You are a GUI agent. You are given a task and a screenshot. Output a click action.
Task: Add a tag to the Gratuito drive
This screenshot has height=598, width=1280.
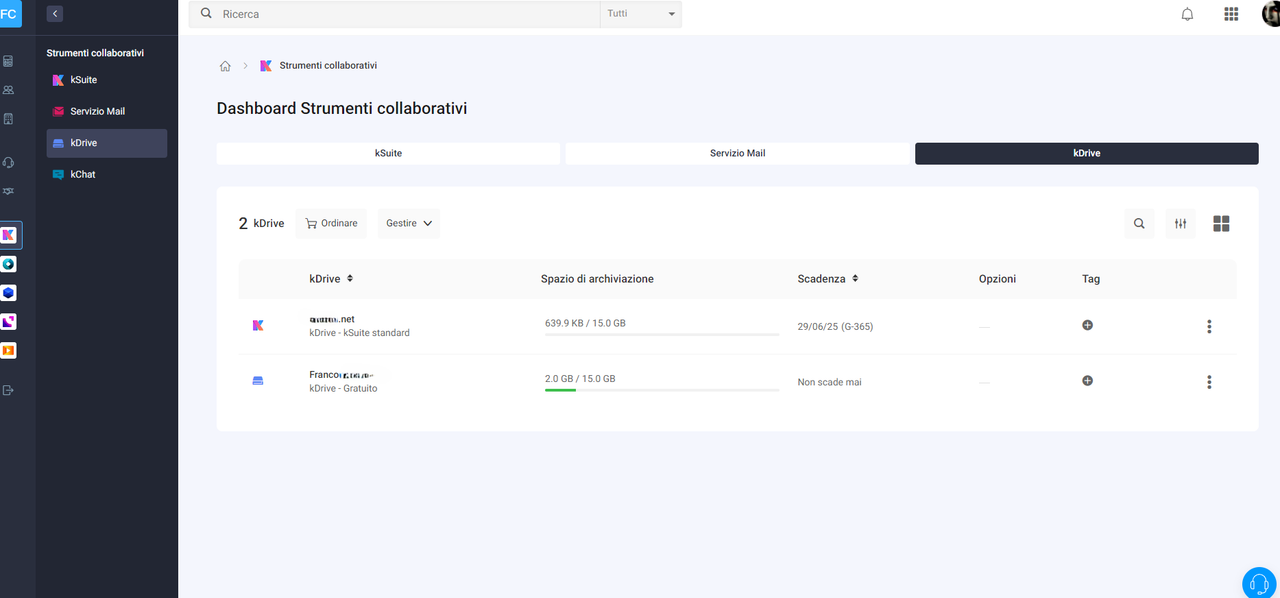[x=1088, y=380]
